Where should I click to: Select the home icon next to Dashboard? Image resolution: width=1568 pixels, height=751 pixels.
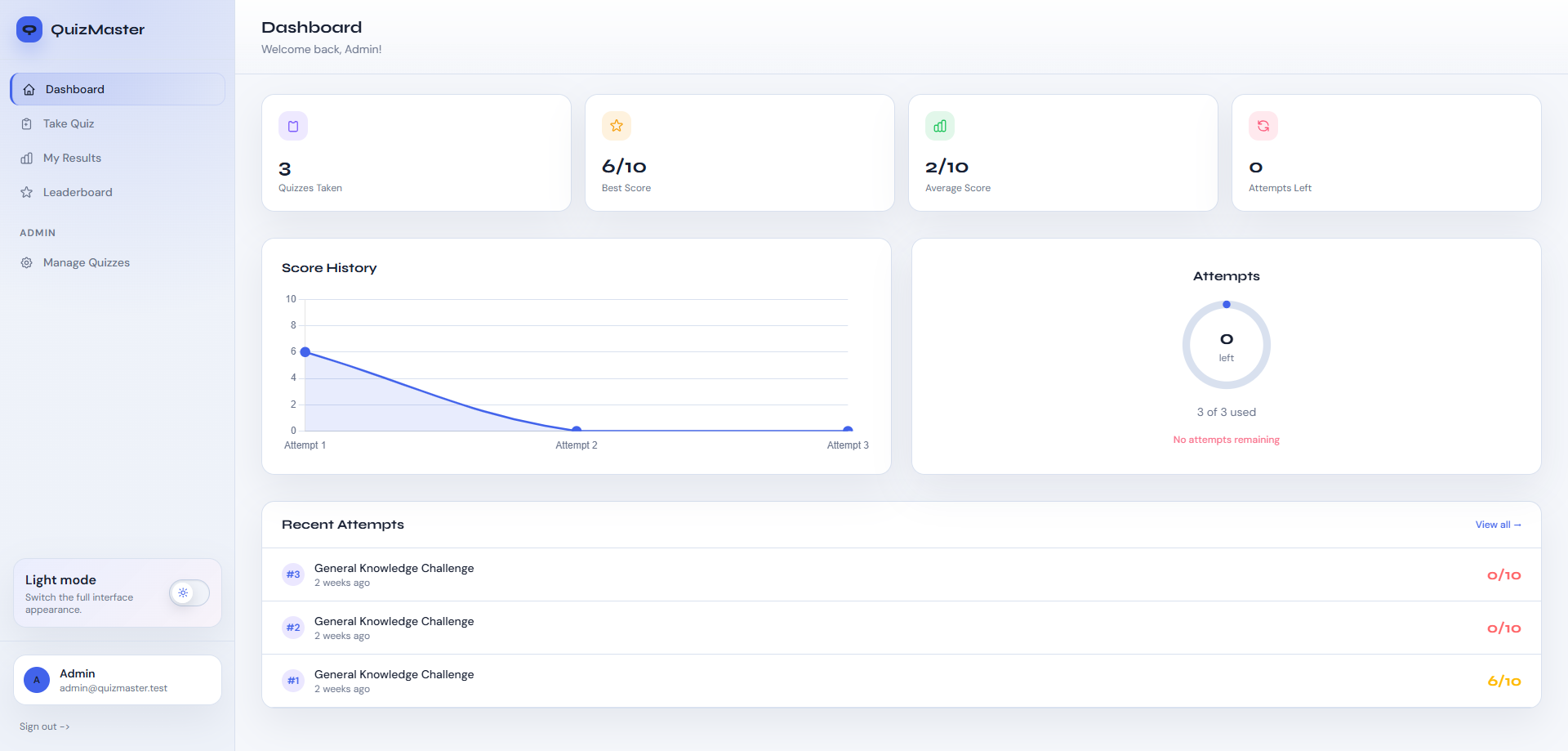(29, 89)
